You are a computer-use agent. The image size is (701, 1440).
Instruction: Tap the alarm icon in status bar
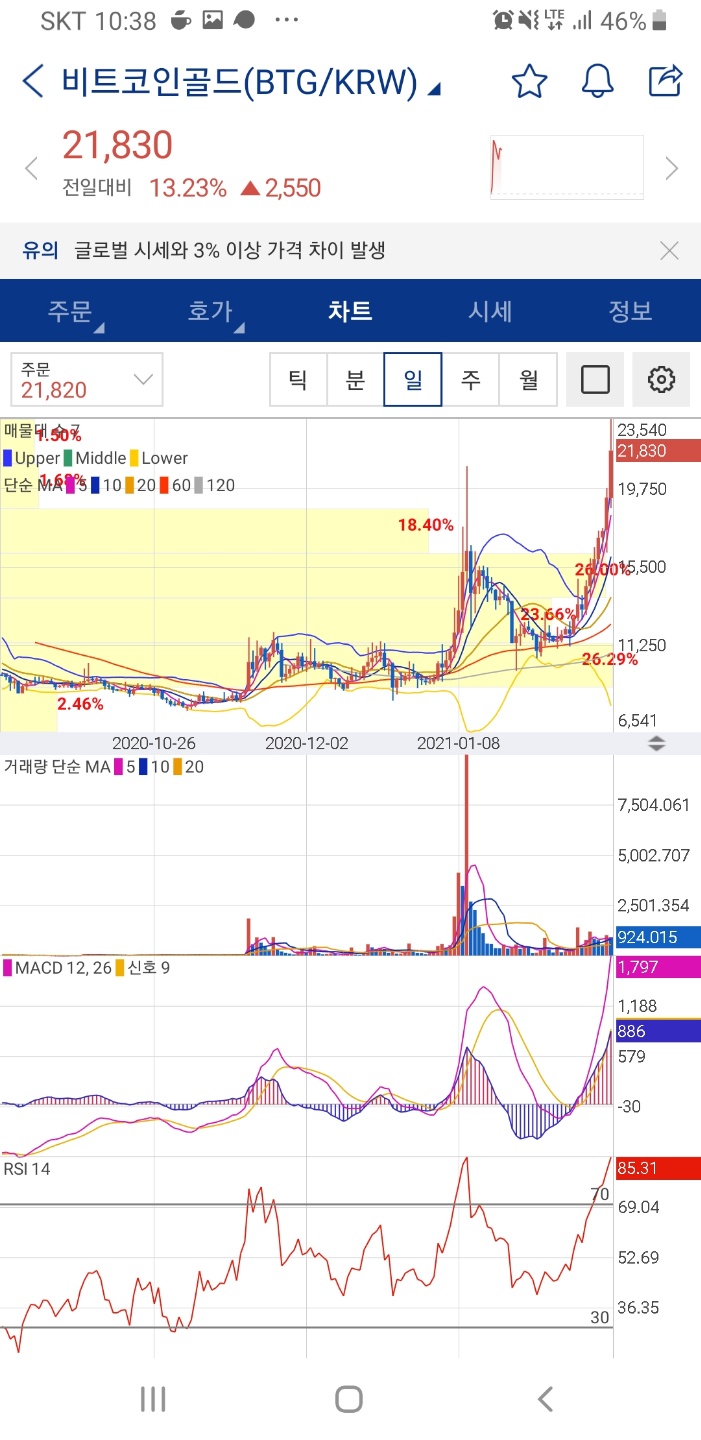click(503, 20)
